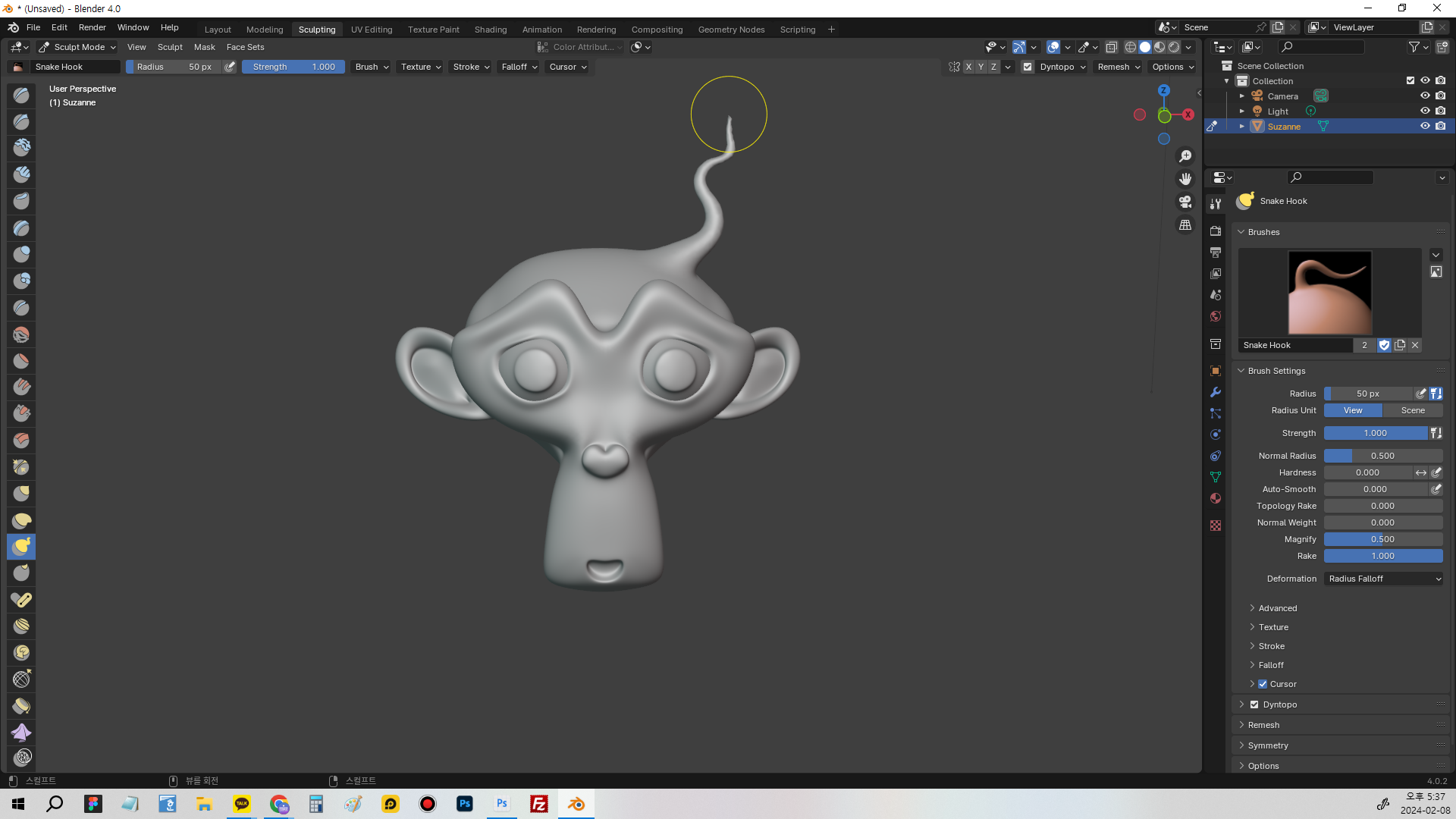
Task: Select the Elastic Deform brush
Action: pyautogui.click(x=21, y=520)
